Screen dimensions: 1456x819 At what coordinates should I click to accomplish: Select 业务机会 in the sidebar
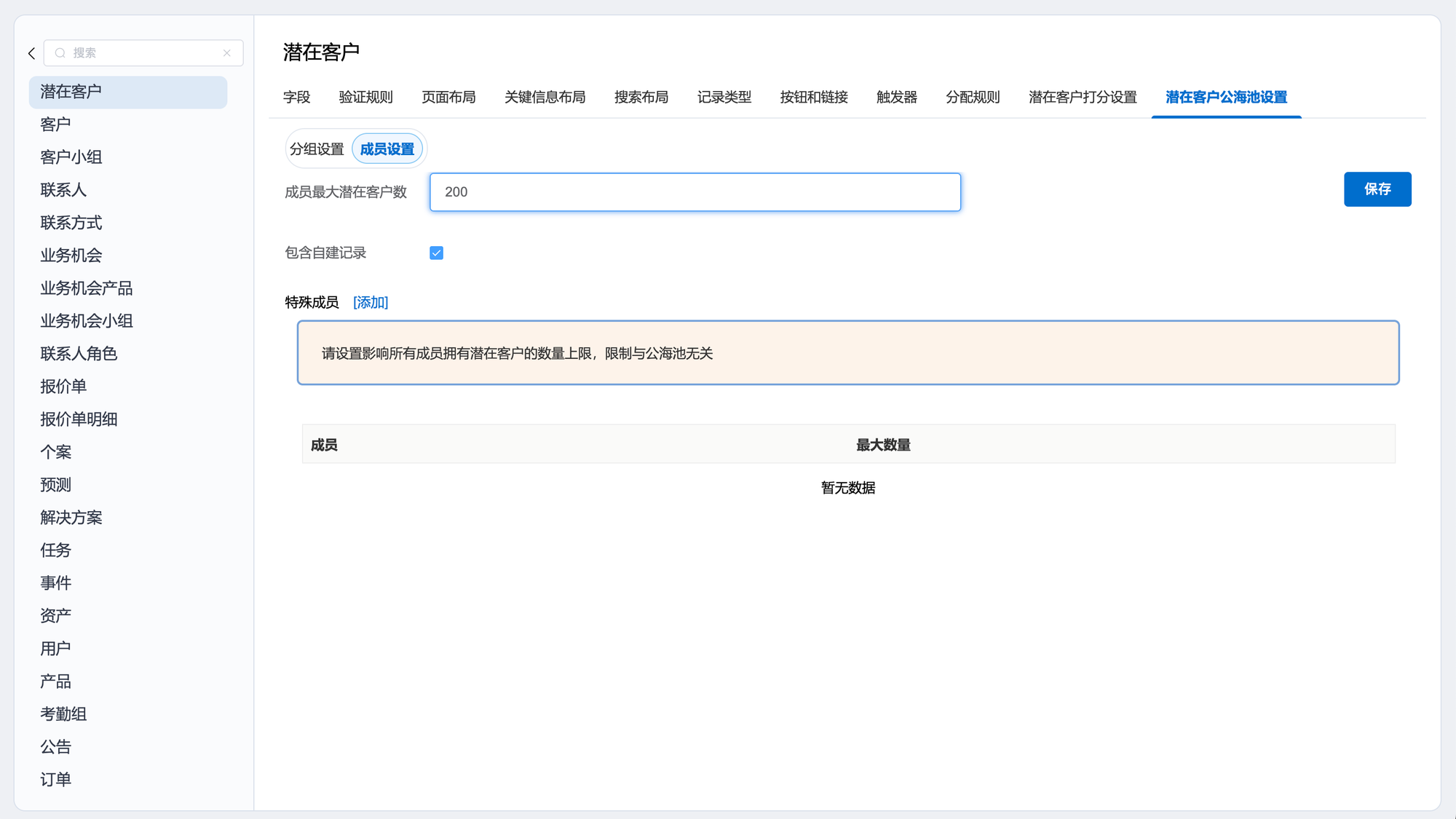71,256
